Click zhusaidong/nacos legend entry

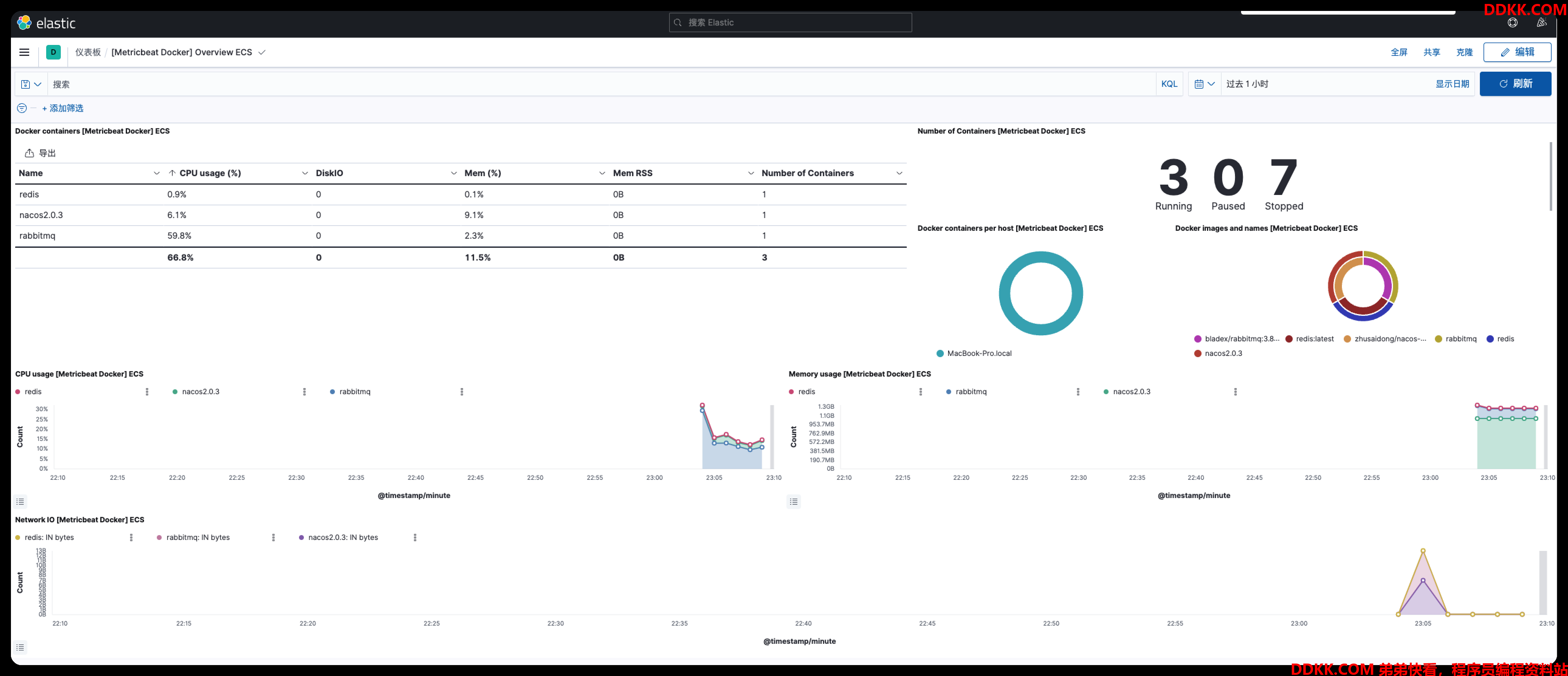point(1385,338)
